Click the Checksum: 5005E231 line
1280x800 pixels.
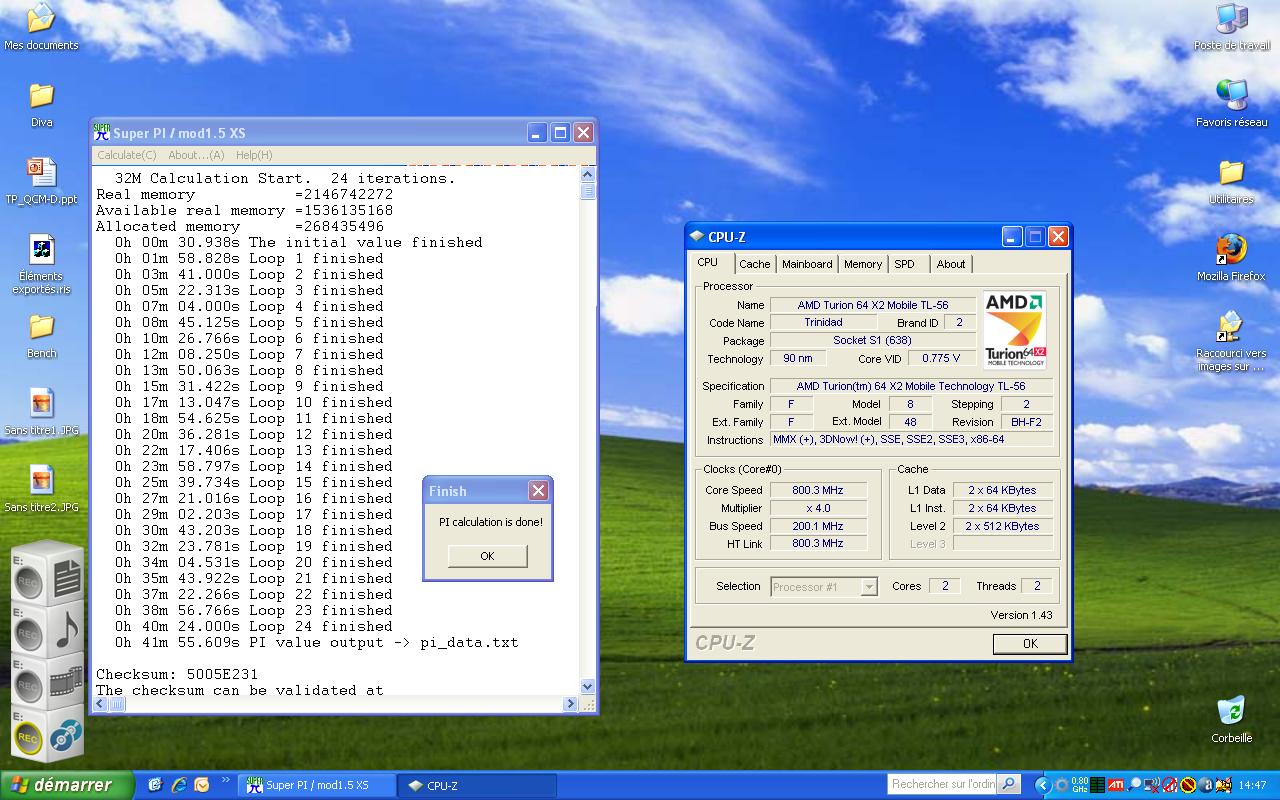coord(177,674)
